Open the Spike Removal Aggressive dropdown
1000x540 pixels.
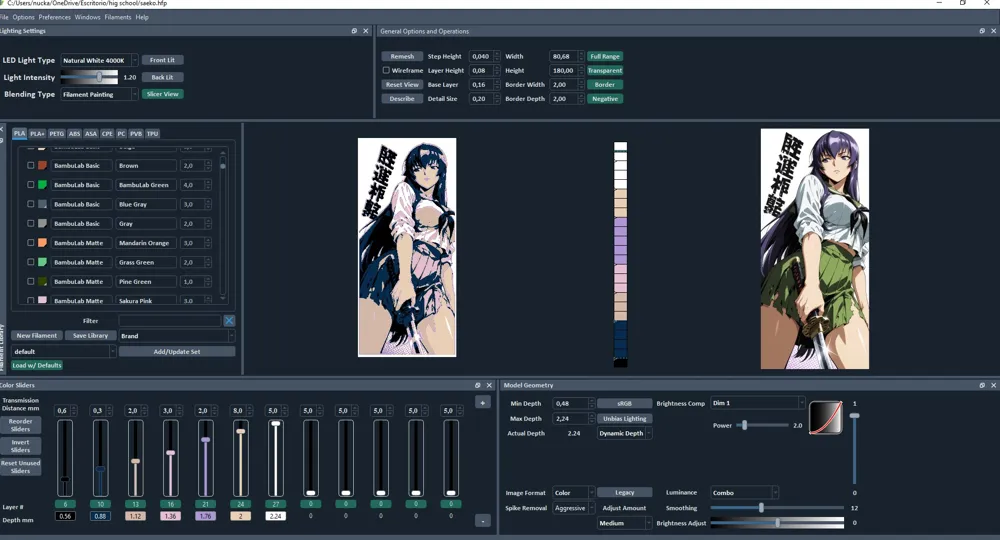pyautogui.click(x=573, y=508)
